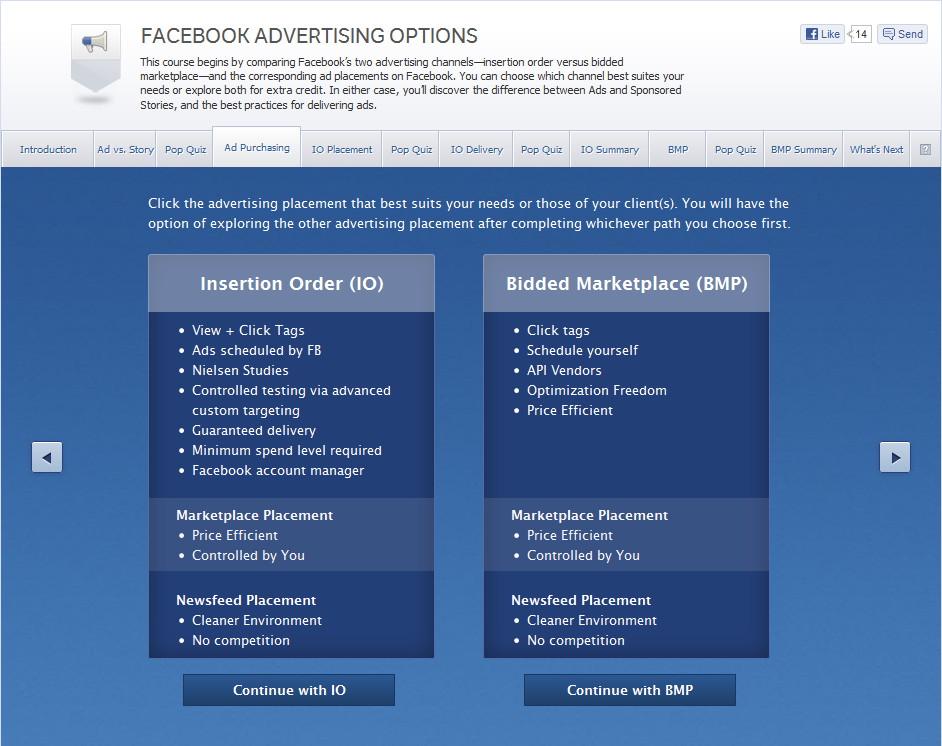Open the What's Next tab
This screenshot has height=746, width=942.
tap(876, 150)
